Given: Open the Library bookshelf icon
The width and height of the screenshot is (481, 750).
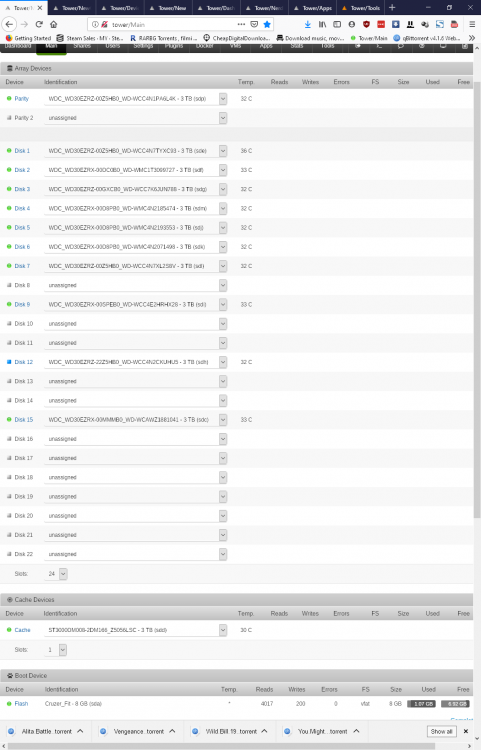Looking at the screenshot, I should [322, 24].
